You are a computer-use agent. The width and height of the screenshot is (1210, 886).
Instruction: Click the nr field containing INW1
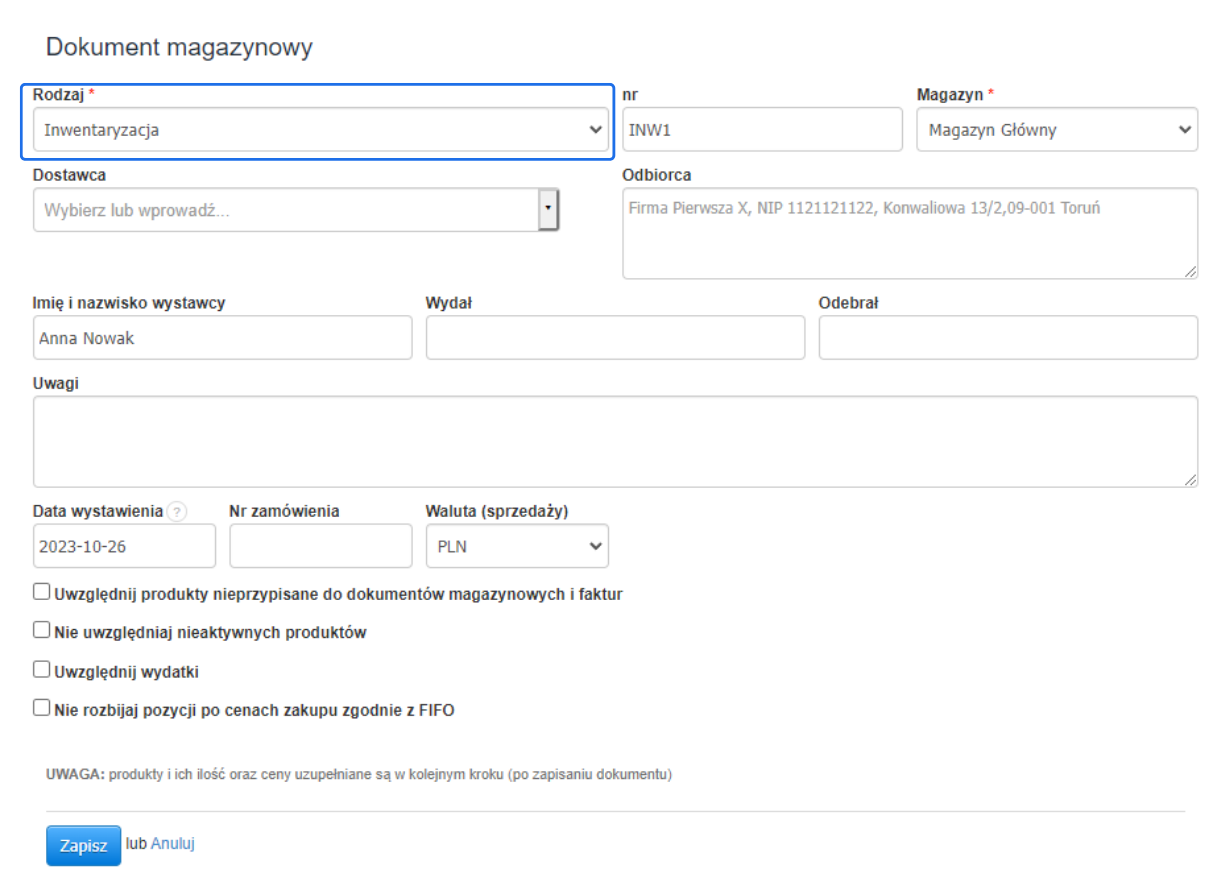pyautogui.click(x=761, y=130)
